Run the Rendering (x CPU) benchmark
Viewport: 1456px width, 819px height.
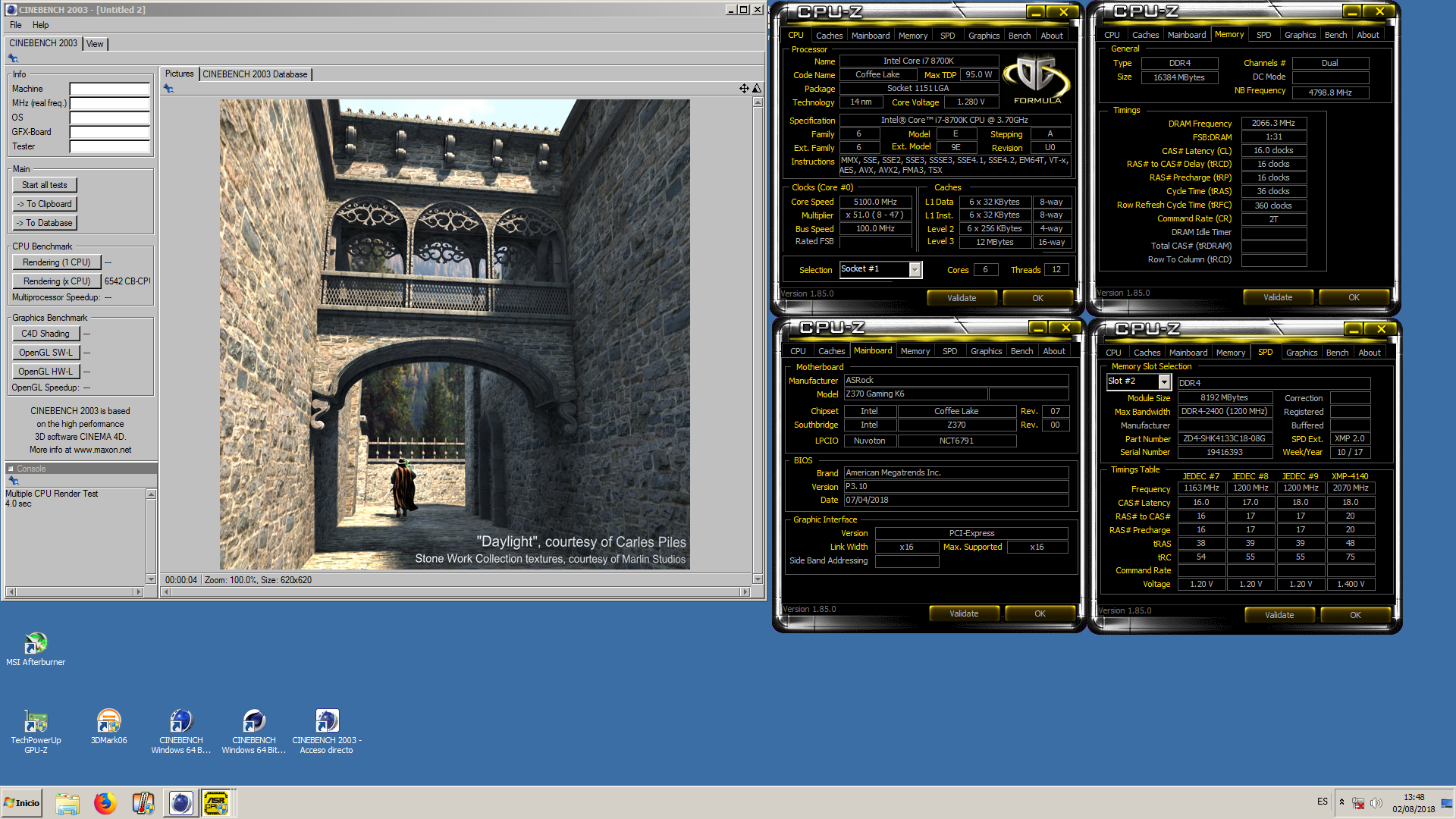(x=56, y=281)
